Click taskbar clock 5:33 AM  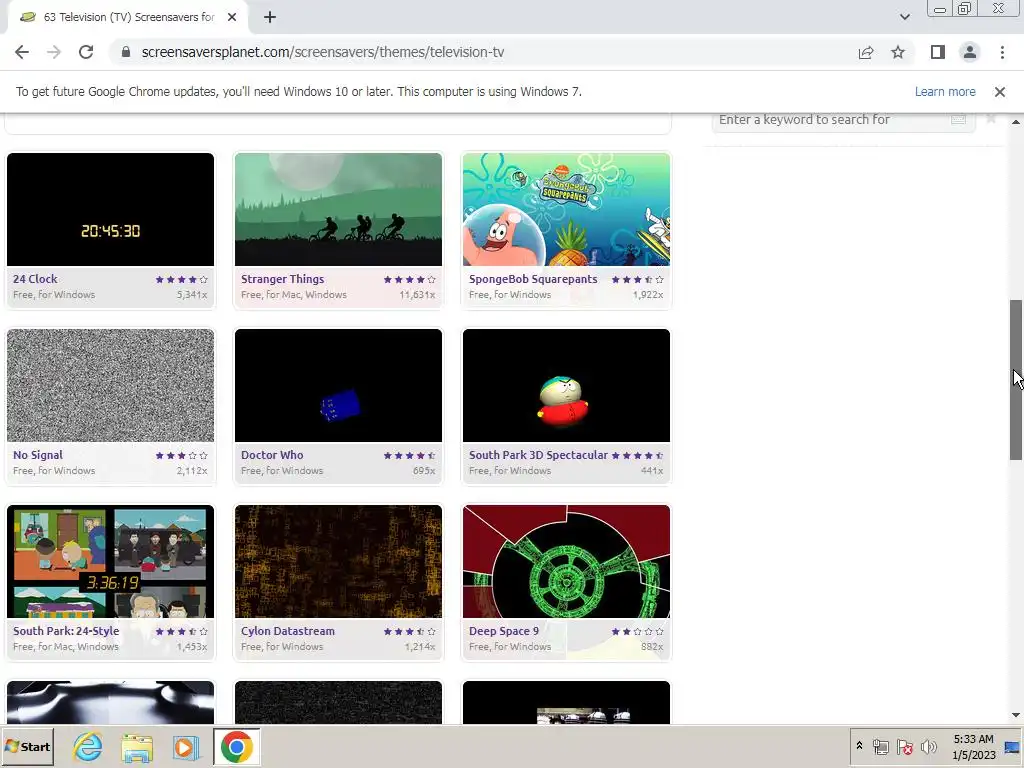pyautogui.click(x=973, y=739)
